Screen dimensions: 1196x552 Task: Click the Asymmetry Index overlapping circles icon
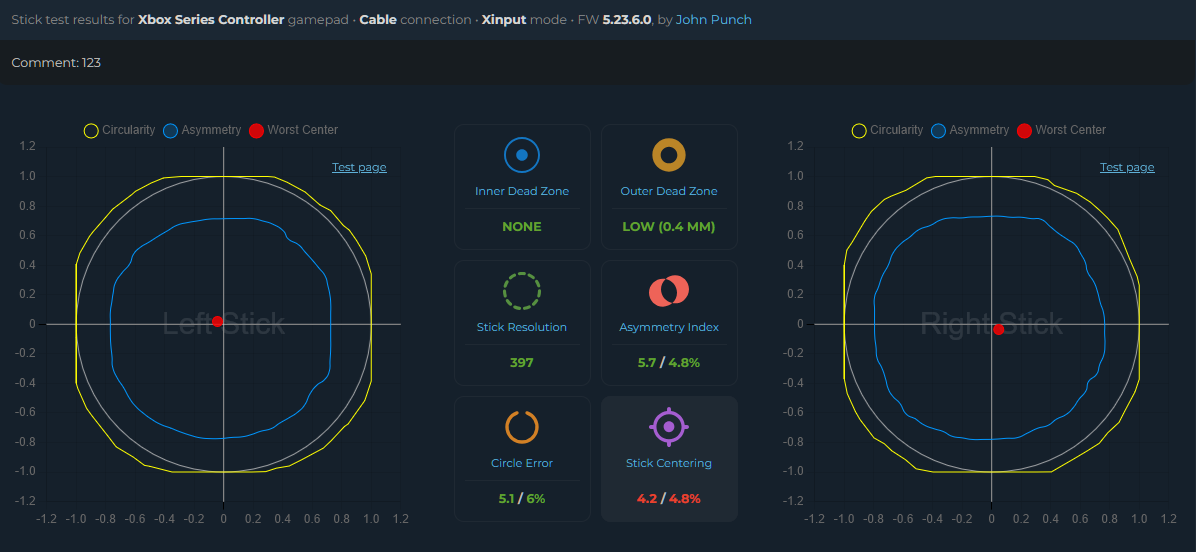(669, 290)
